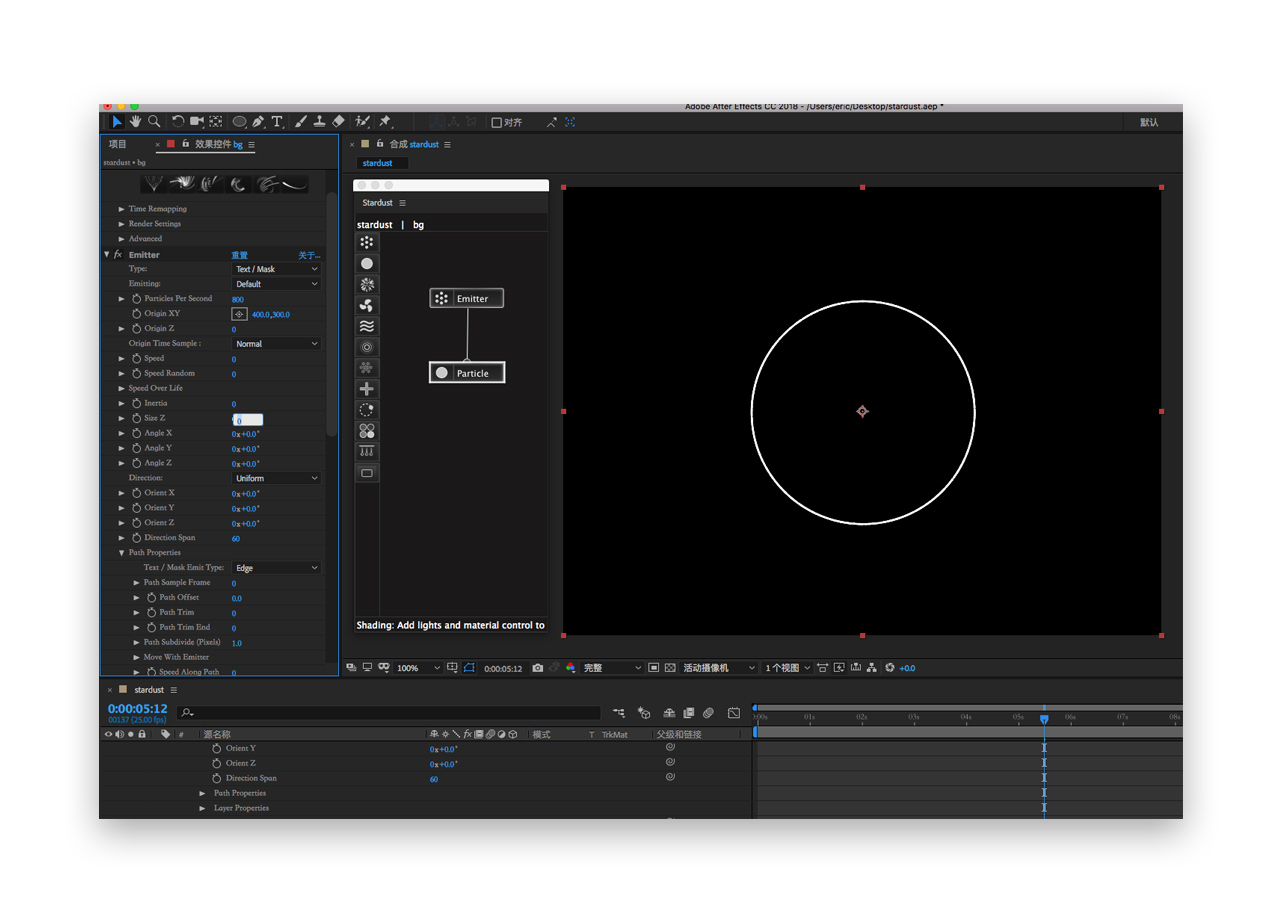Select the Particle node in Stardust graph
Image resolution: width=1280 pixels, height=923 pixels.
467,372
